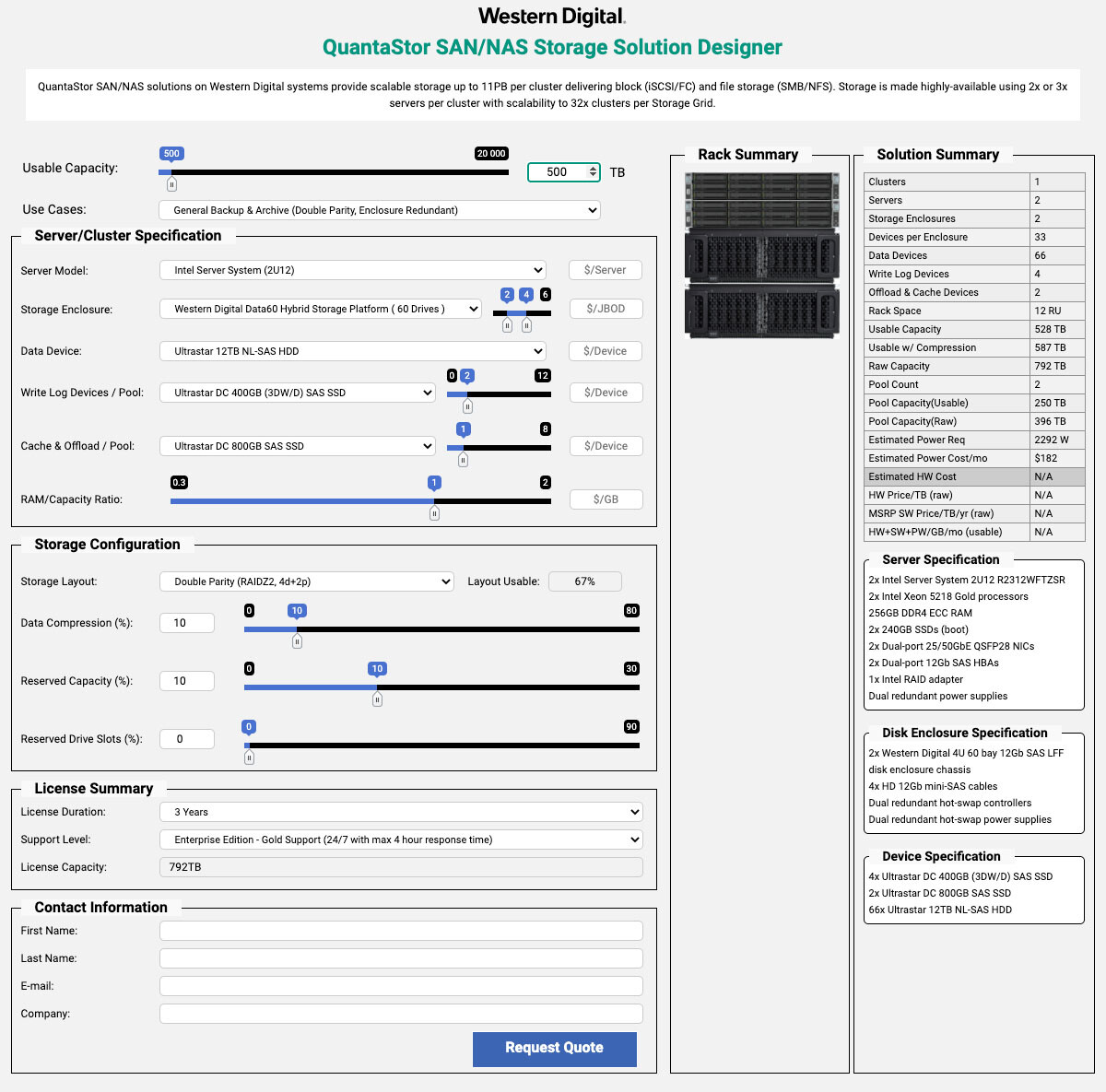
Task: Click "4x HD 12Gb mini-SAS cables" line
Action: (933, 786)
